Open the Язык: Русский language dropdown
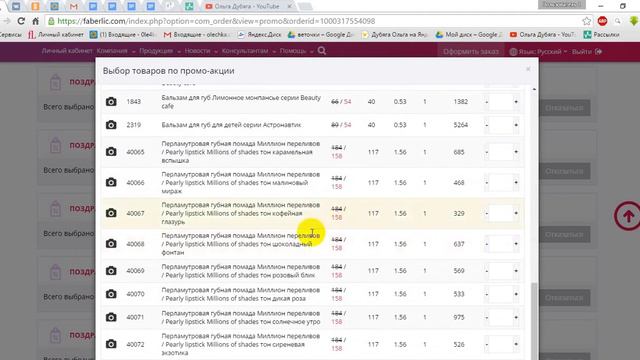Image resolution: width=640 pixels, height=360 pixels. (x=538, y=52)
